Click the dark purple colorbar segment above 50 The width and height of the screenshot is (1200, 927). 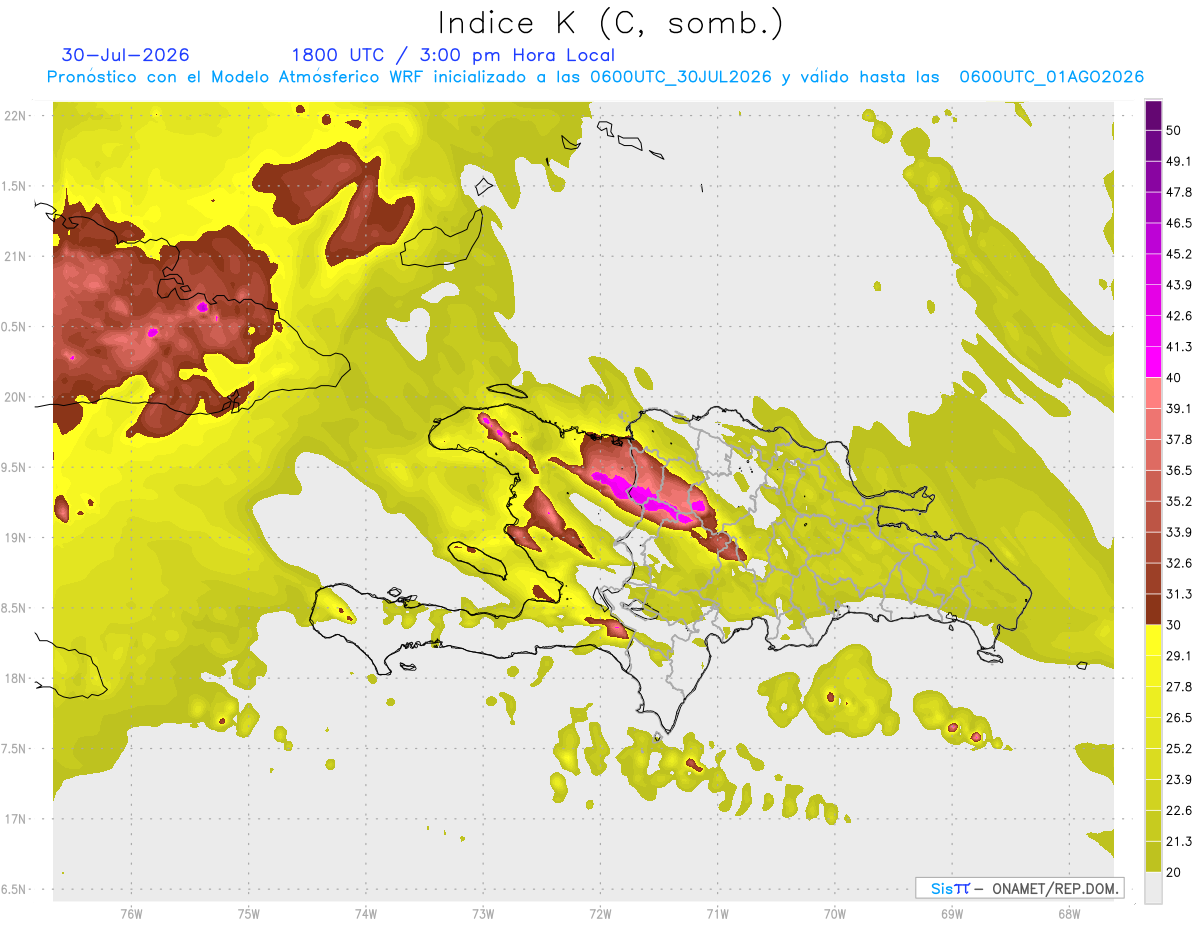click(1153, 115)
